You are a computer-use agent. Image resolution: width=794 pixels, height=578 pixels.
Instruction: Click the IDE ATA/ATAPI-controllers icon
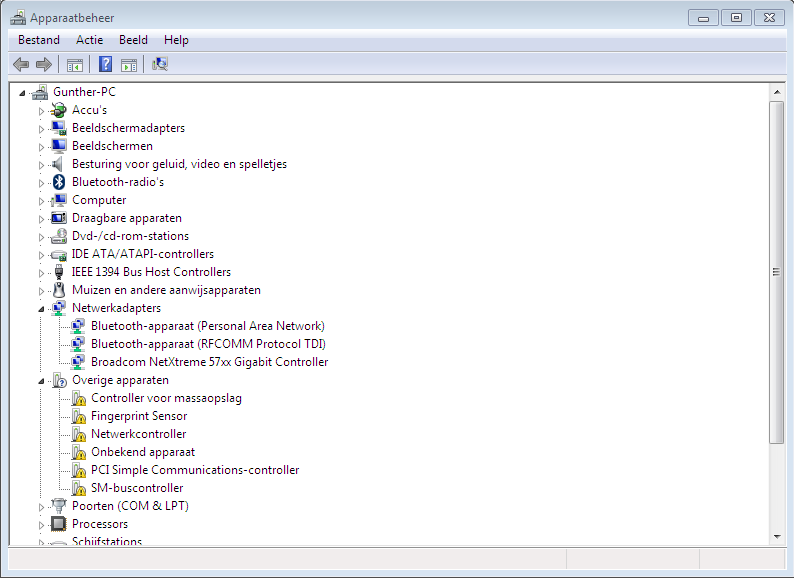coord(59,254)
